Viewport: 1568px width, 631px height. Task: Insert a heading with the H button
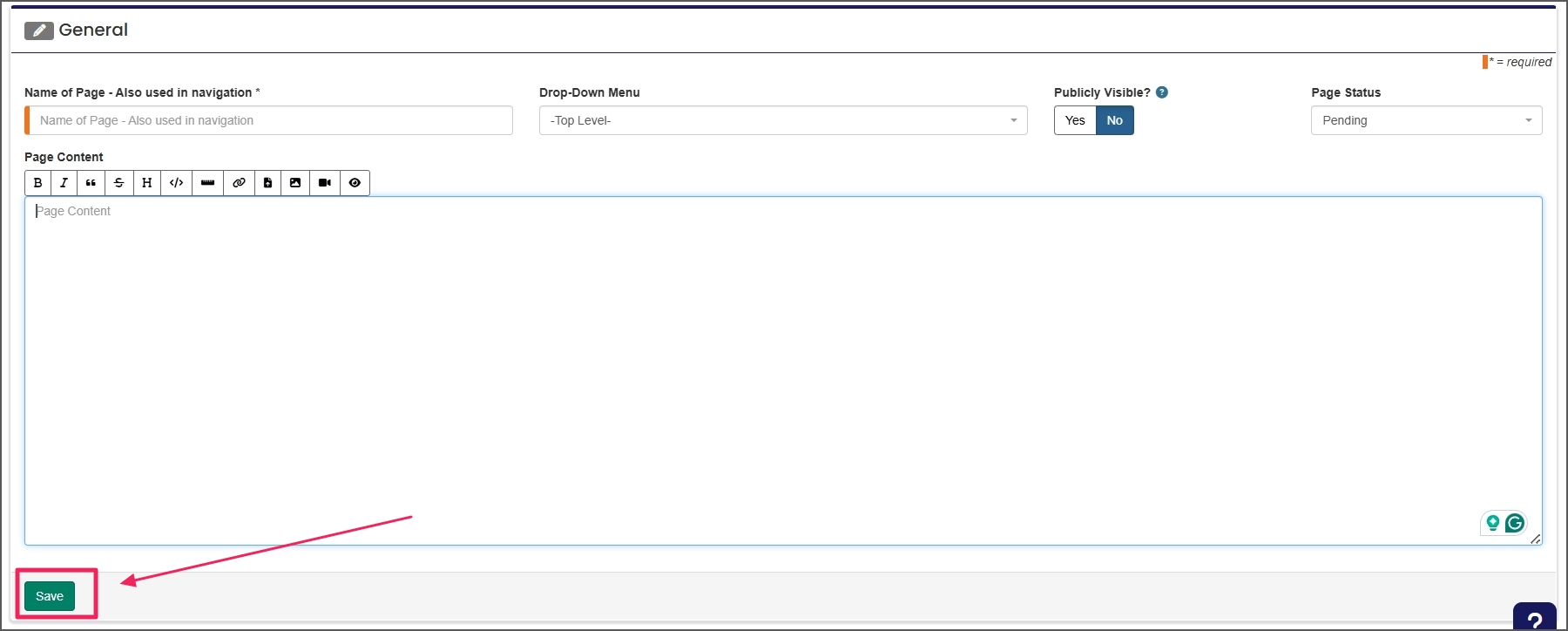147,183
